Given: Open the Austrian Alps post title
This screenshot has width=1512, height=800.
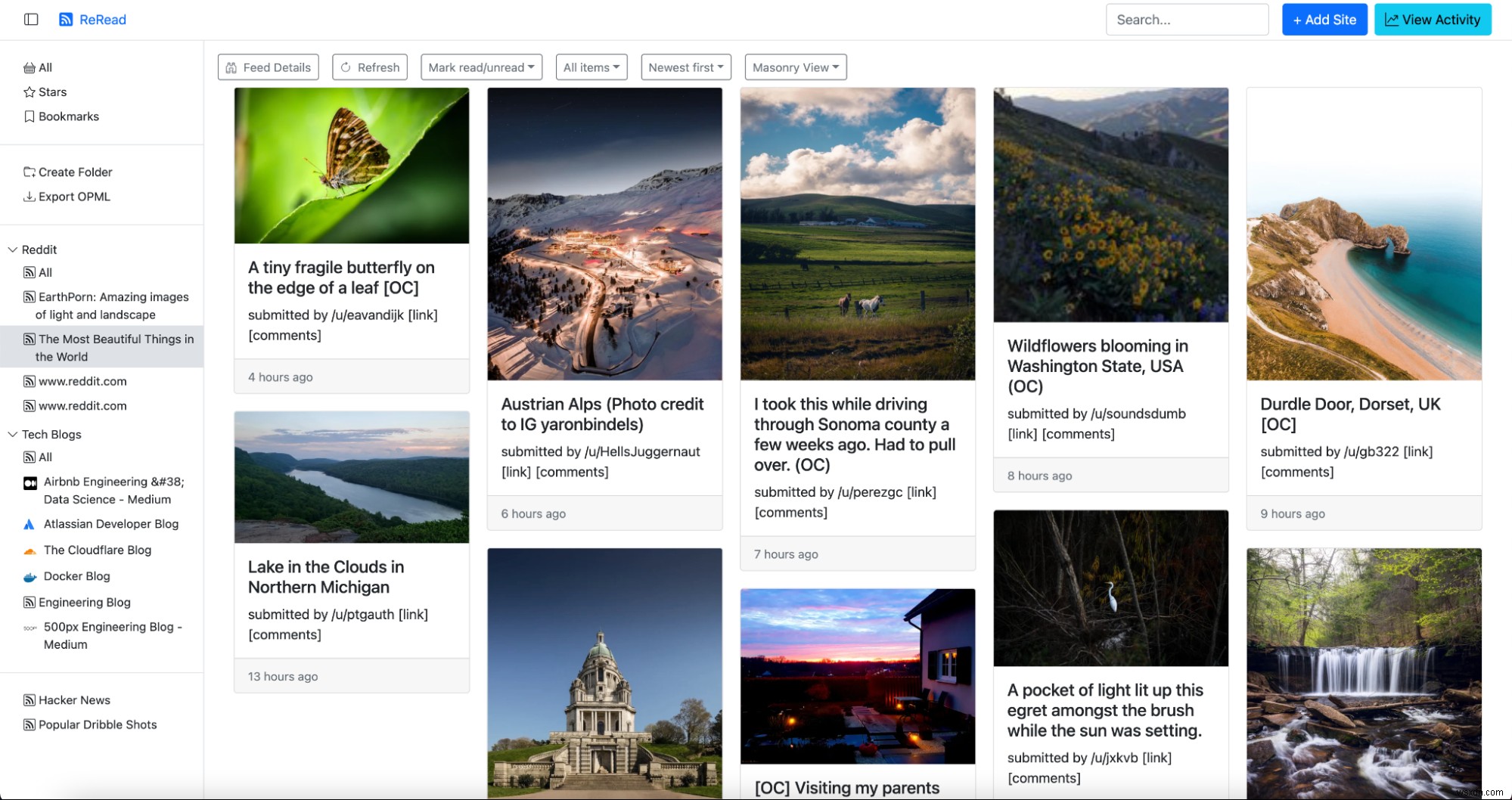Looking at the screenshot, I should 603,414.
